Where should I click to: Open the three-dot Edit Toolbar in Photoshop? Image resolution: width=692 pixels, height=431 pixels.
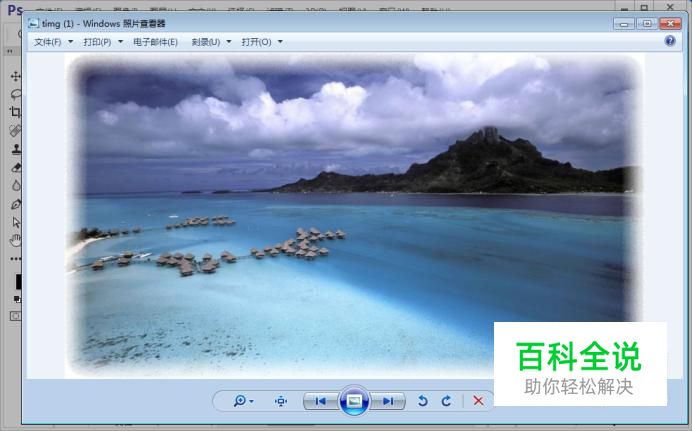pyautogui.click(x=16, y=259)
